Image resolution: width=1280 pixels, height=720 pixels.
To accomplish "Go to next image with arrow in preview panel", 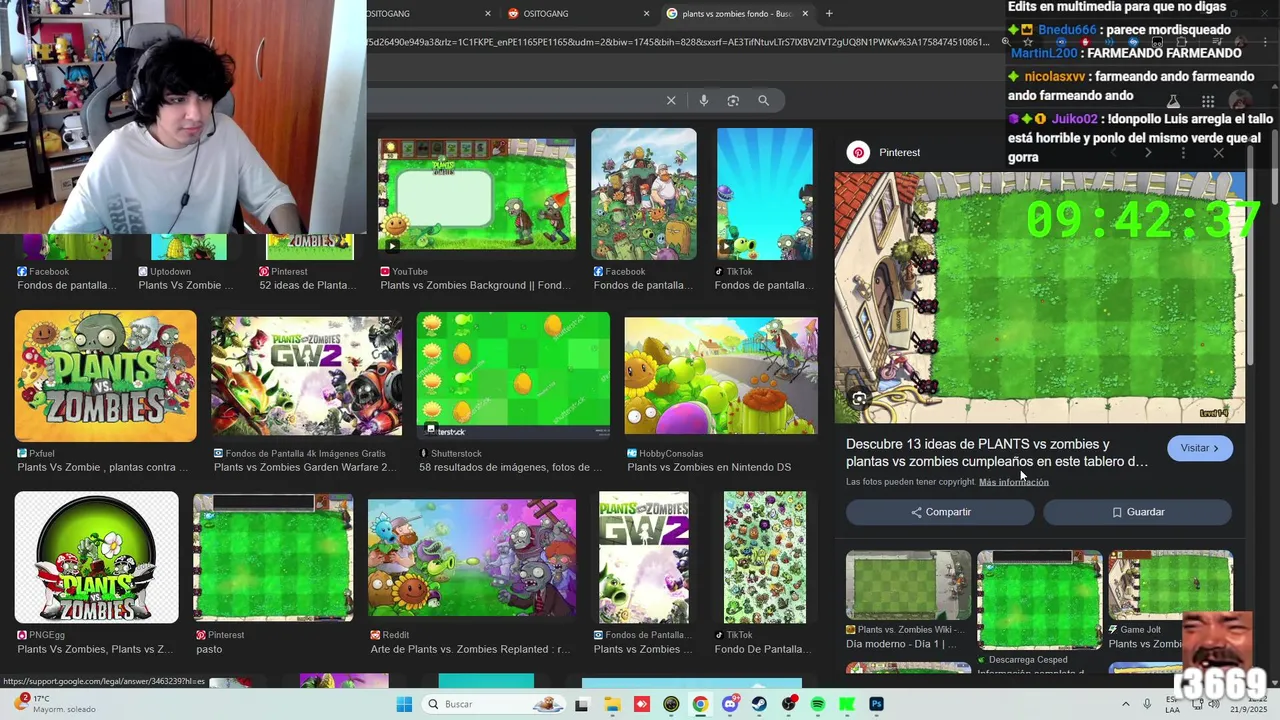I will pos(1148,153).
